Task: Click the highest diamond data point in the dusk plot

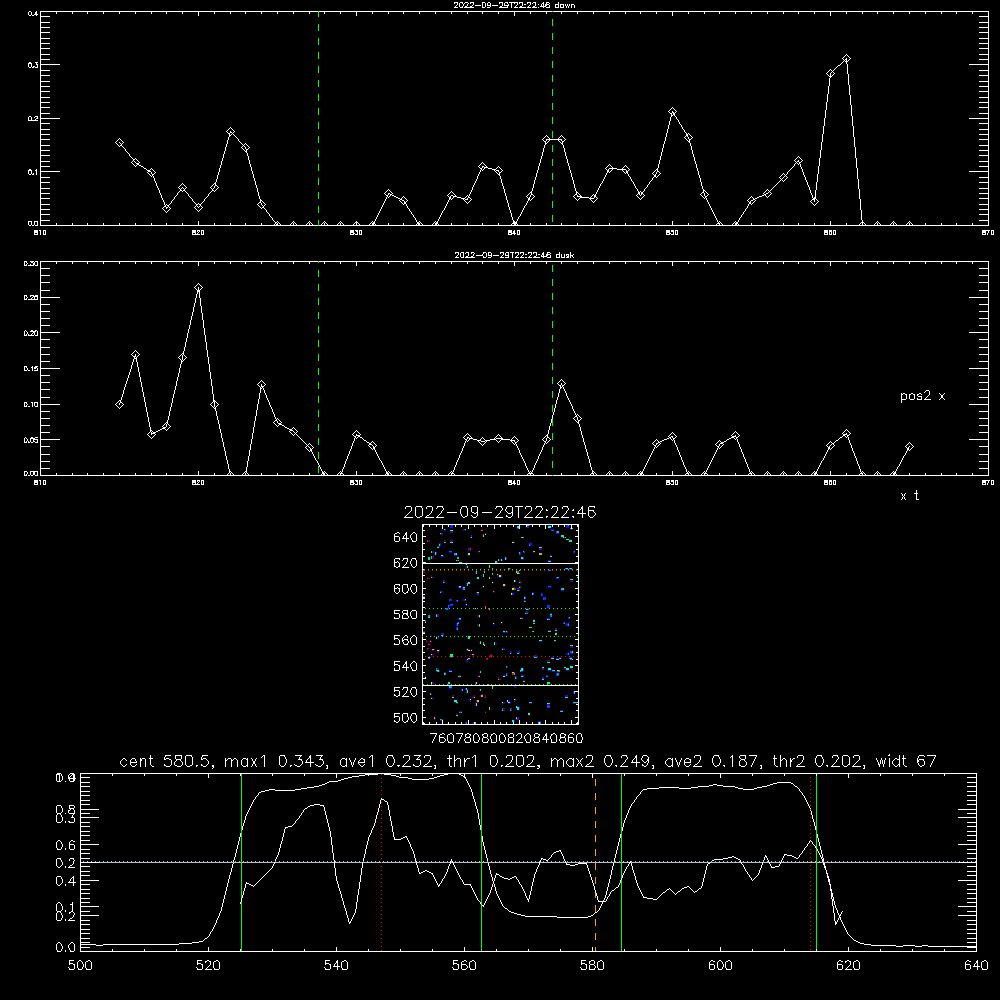Action: (x=198, y=288)
